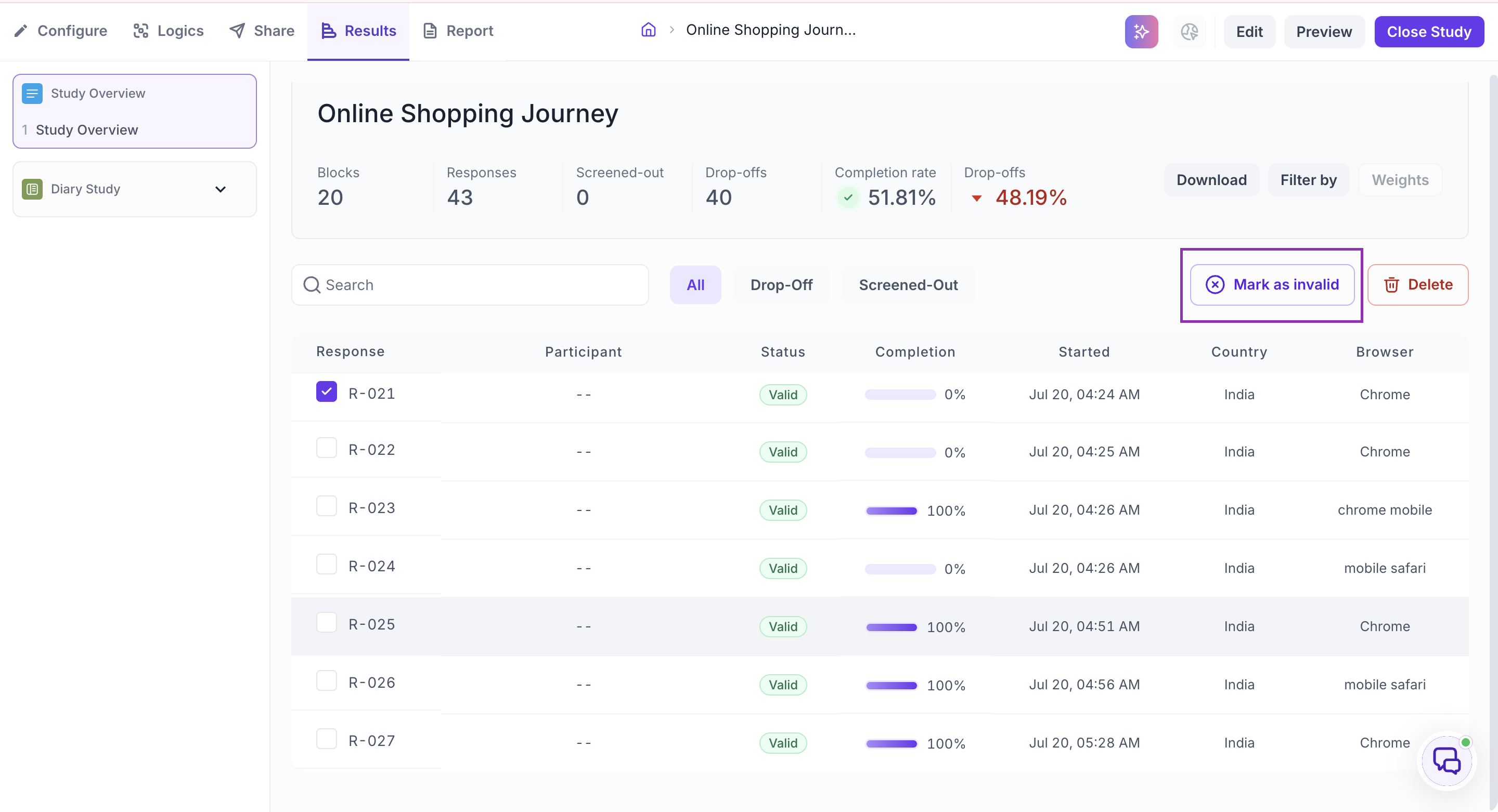Click the R-025 completion progress bar

pos(891,627)
